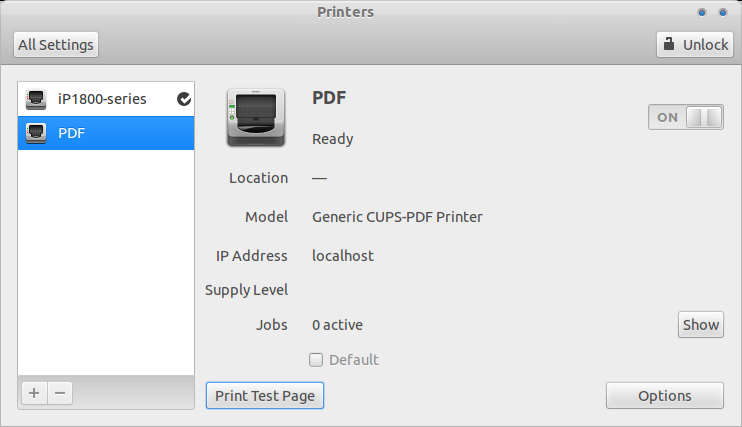Open printer Options

665,396
